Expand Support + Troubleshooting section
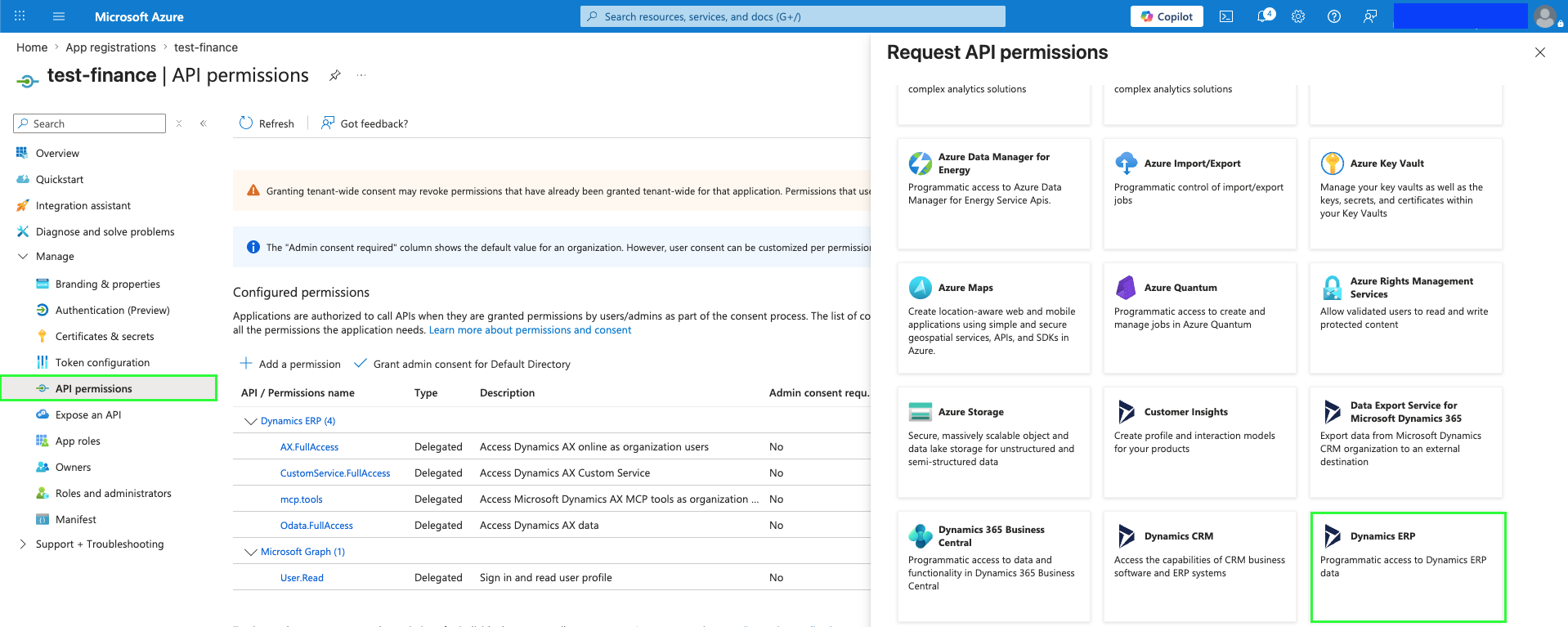Viewport: 1568px width, 627px height. [x=23, y=544]
